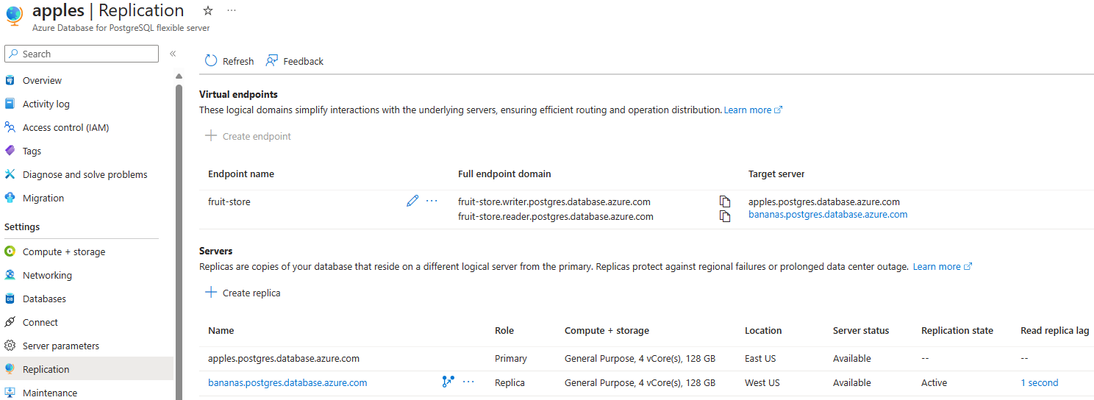Click the Replication globe icon
1094x400 pixels.
10,369
